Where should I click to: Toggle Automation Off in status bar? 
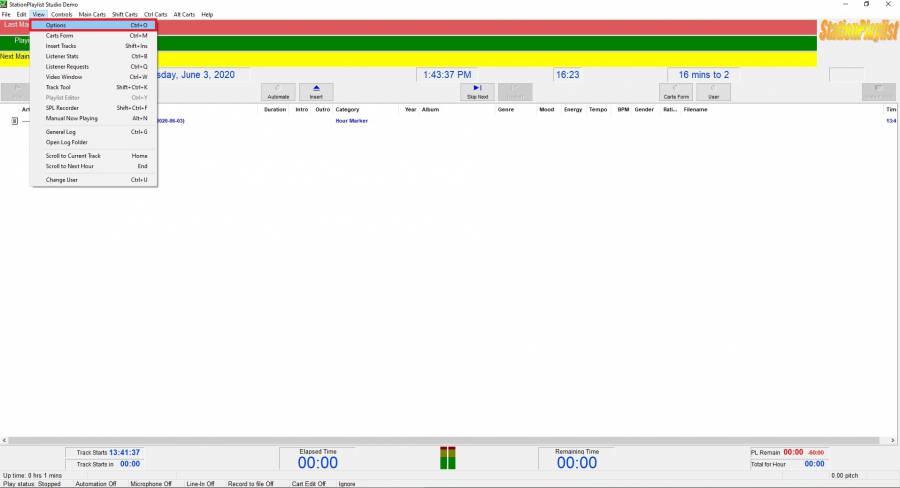[98, 483]
